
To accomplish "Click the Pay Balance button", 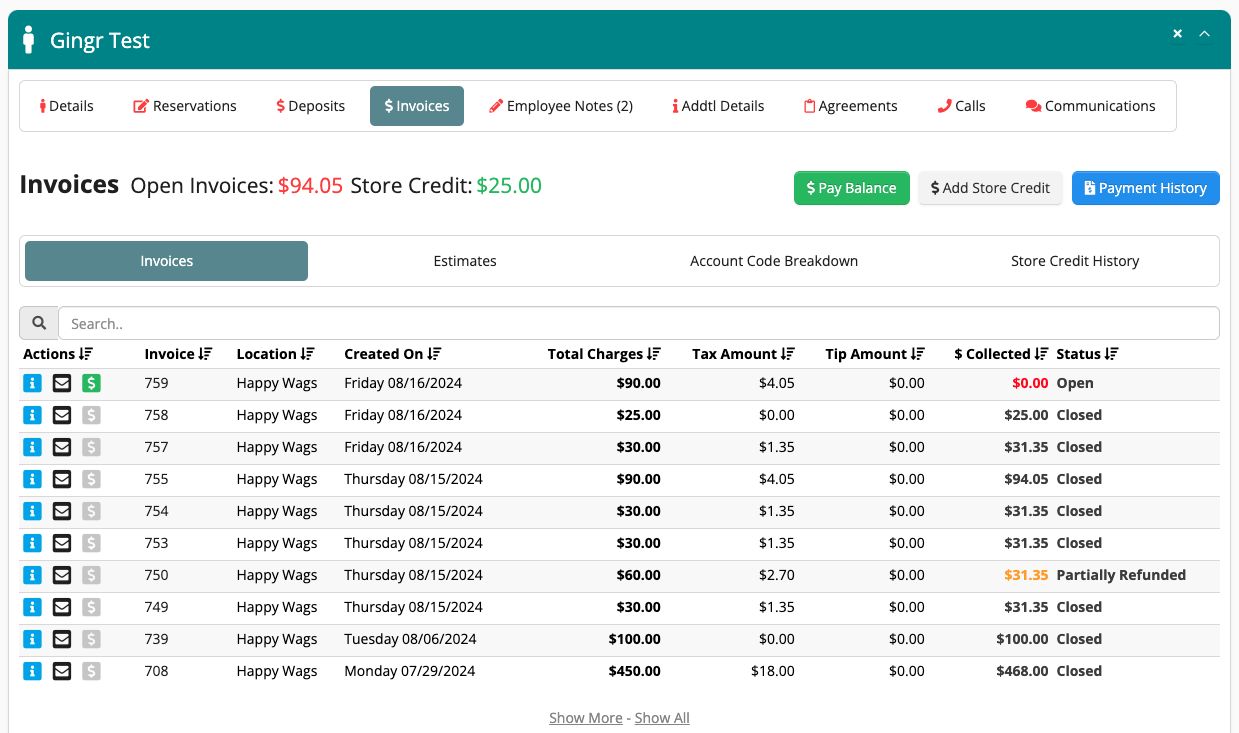I will pyautogui.click(x=851, y=188).
